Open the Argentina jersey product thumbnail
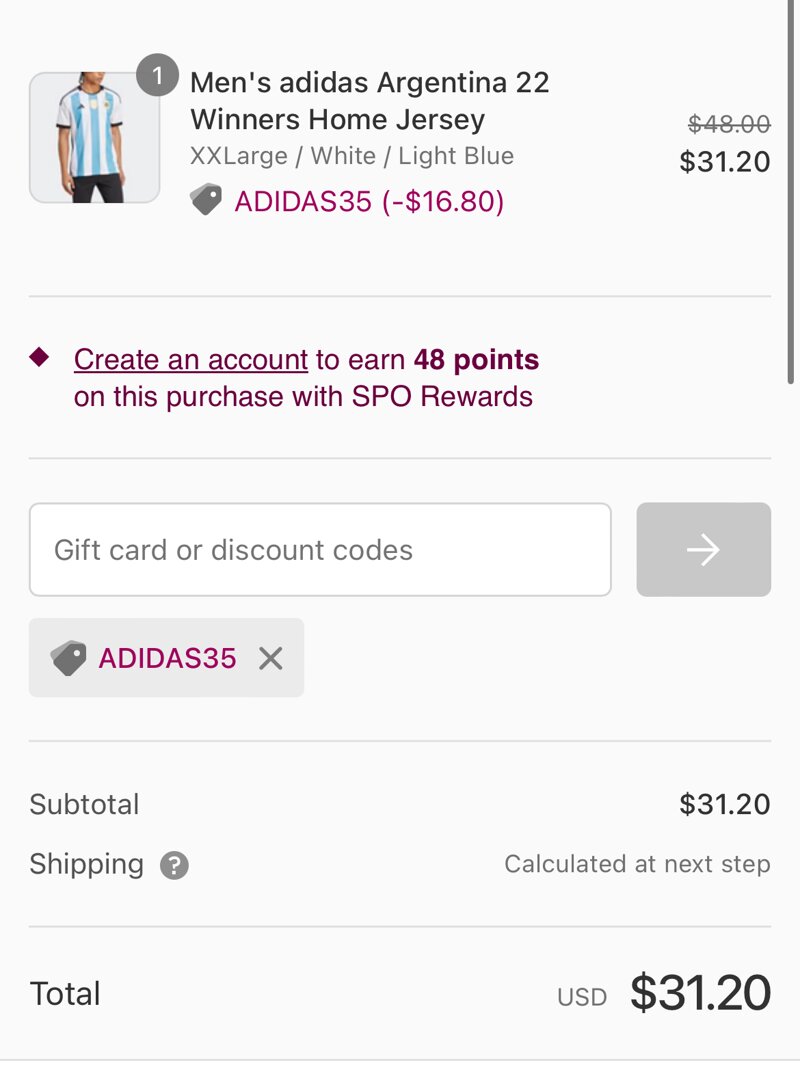 94,138
